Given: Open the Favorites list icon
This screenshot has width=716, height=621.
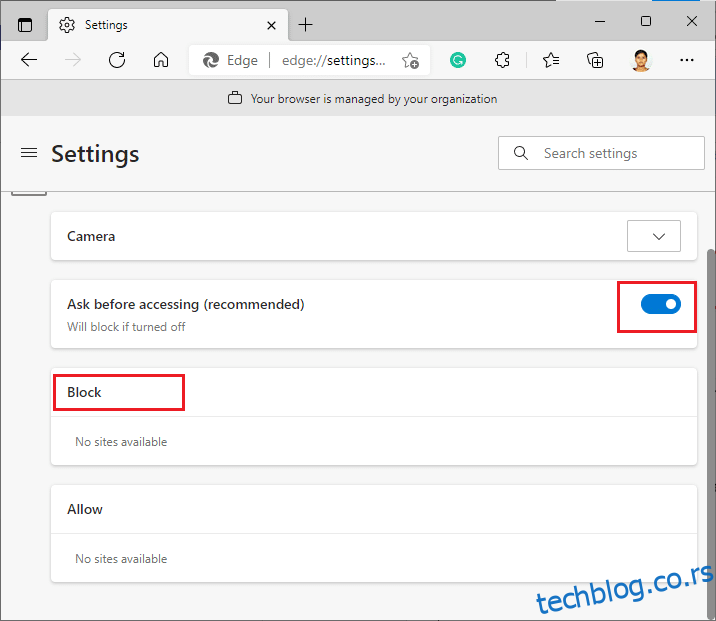Looking at the screenshot, I should coord(551,60).
